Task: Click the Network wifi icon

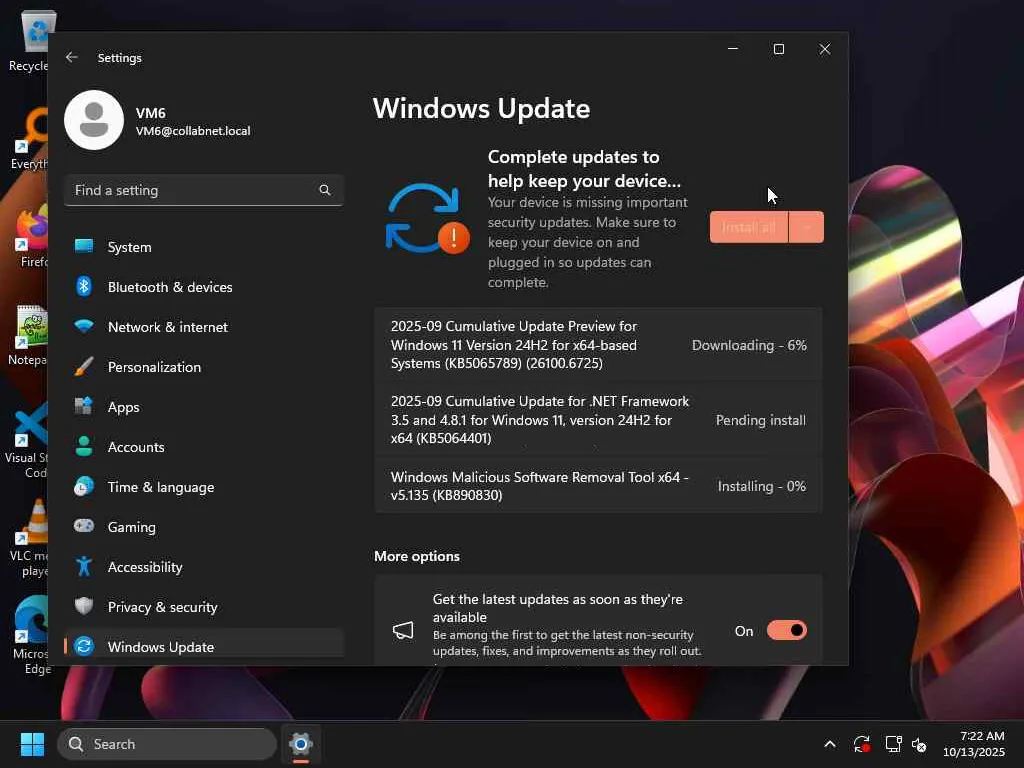Action: tap(84, 326)
